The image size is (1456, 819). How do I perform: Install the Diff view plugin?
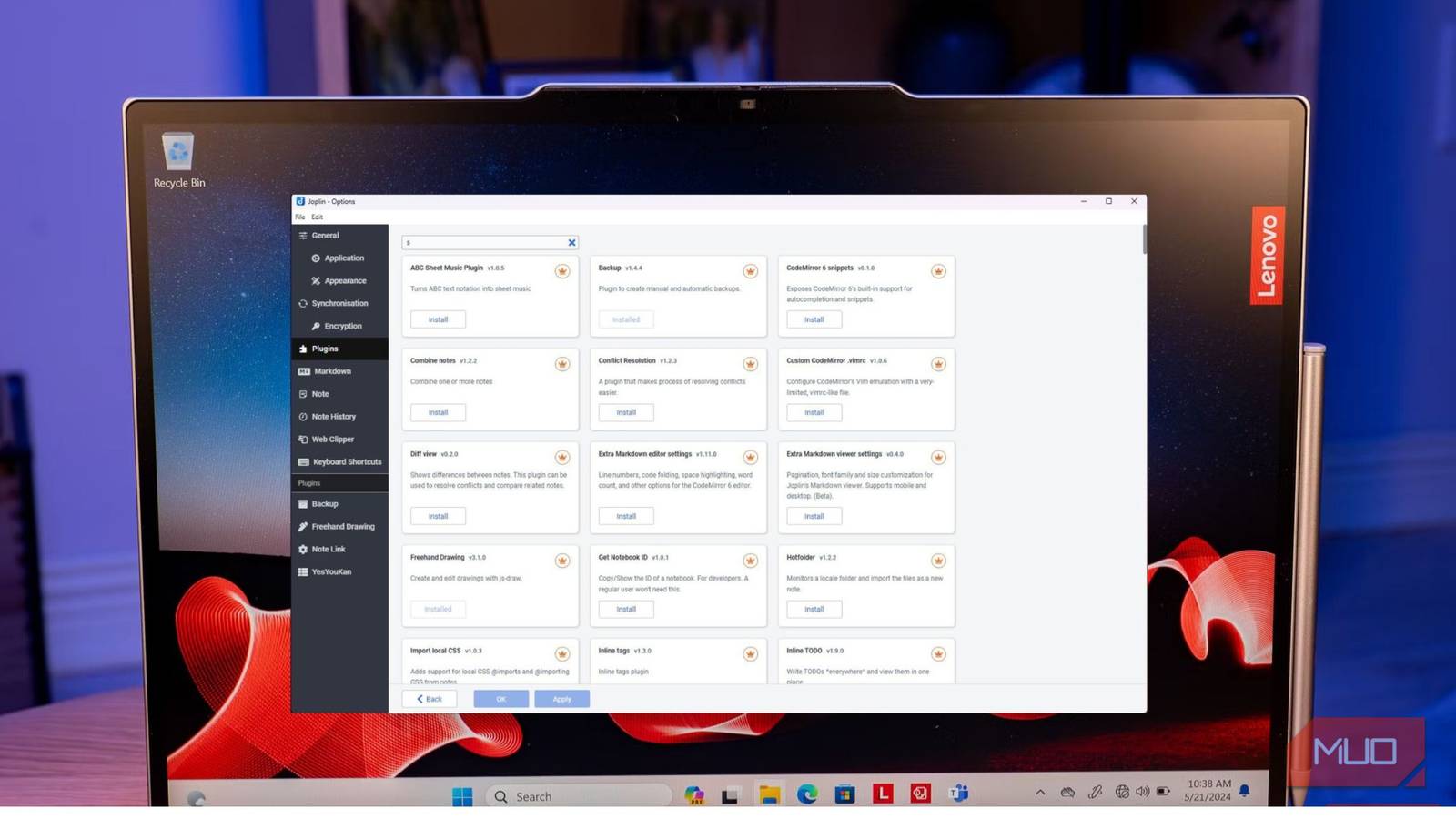click(438, 515)
